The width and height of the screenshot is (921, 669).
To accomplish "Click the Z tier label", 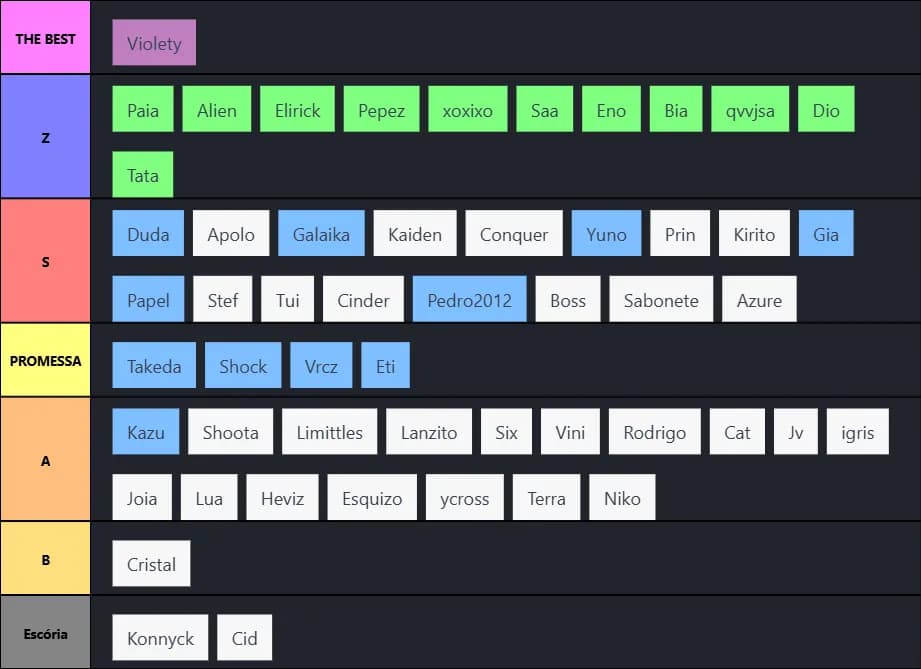I will 45,138.
